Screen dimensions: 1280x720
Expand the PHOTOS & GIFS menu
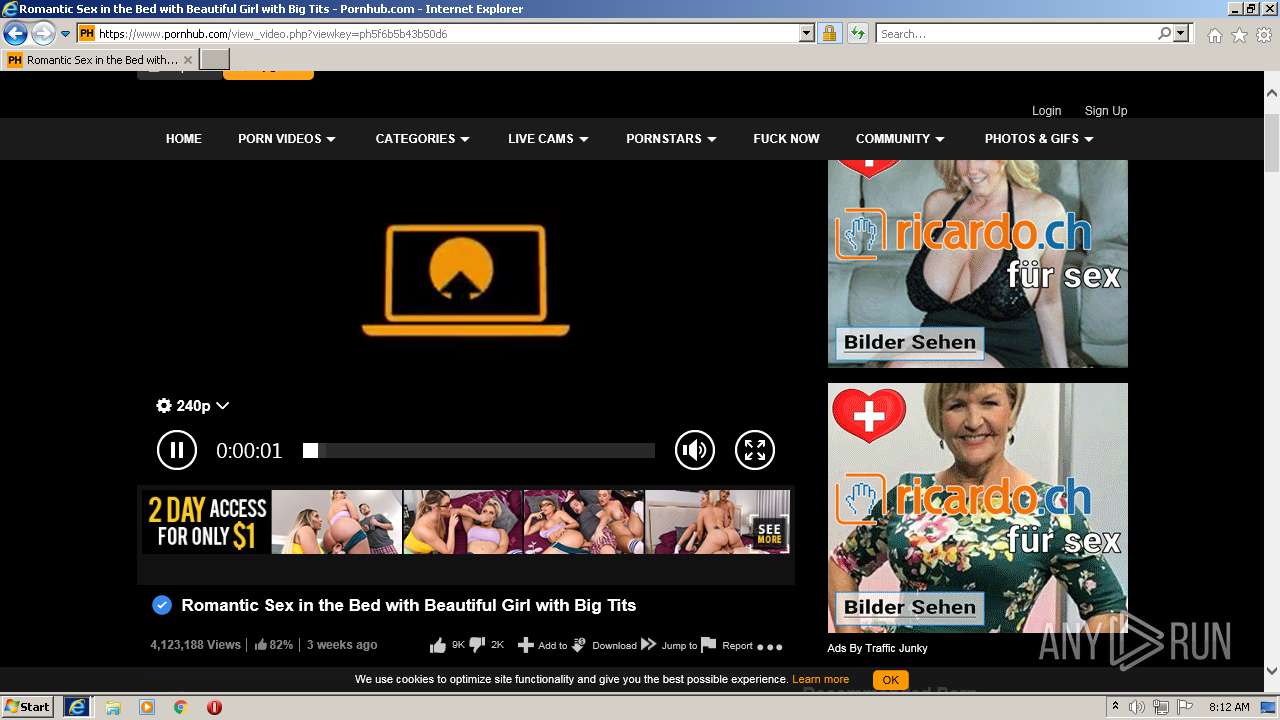pos(1039,139)
